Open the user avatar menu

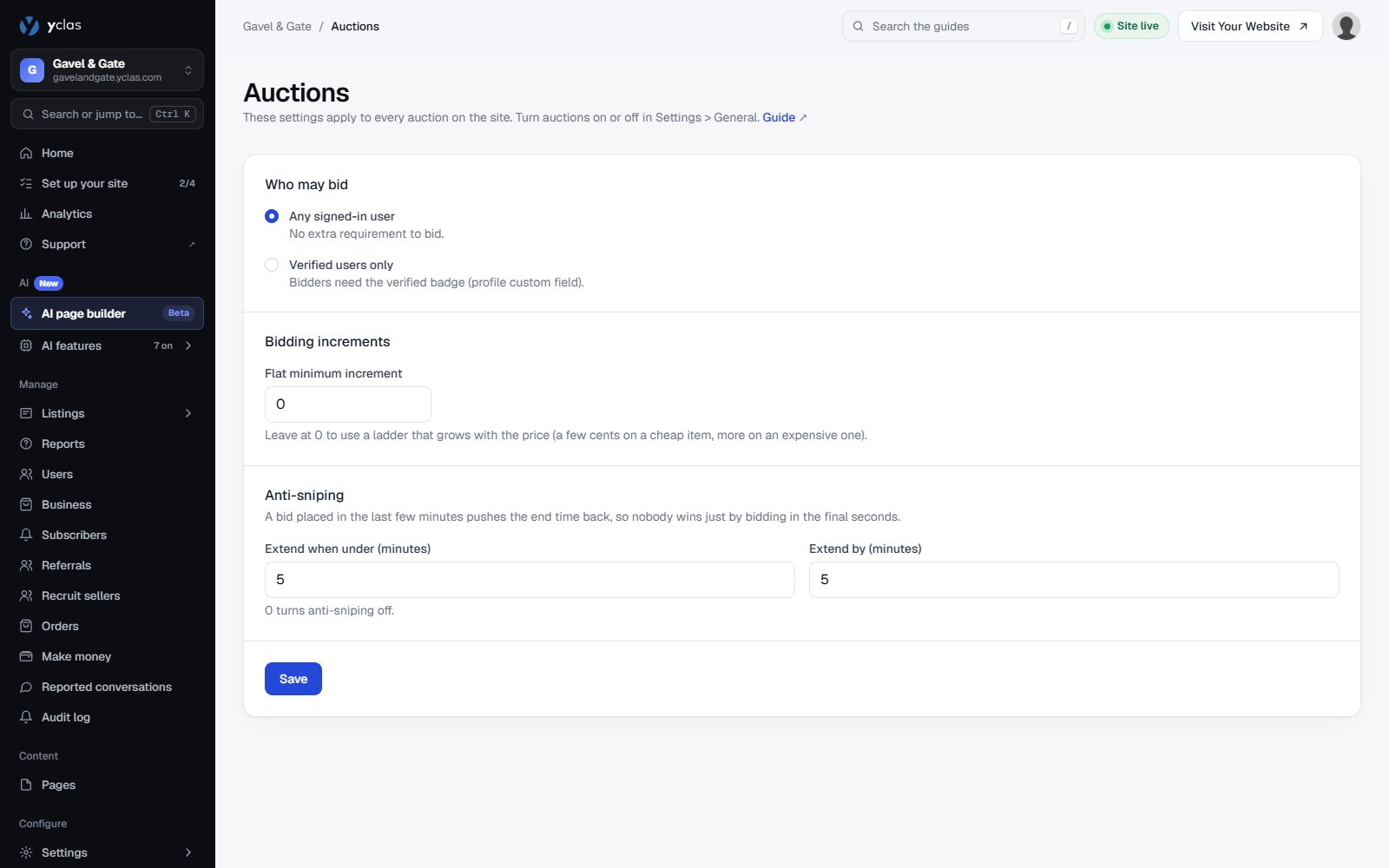[1346, 26]
